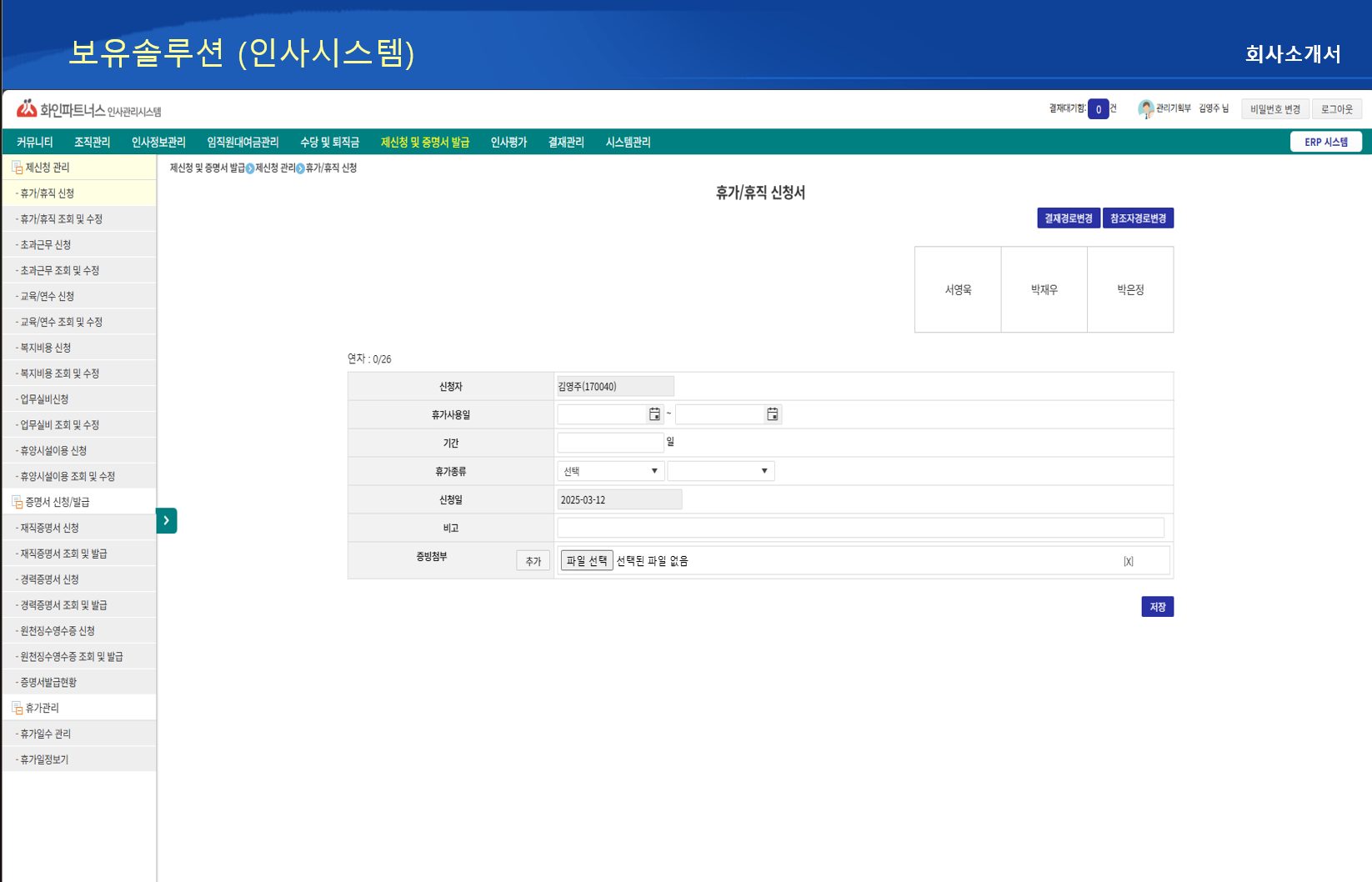This screenshot has width=1372, height=882.
Task: Click the 결재대기함 pending count badge
Action: (x=1099, y=108)
